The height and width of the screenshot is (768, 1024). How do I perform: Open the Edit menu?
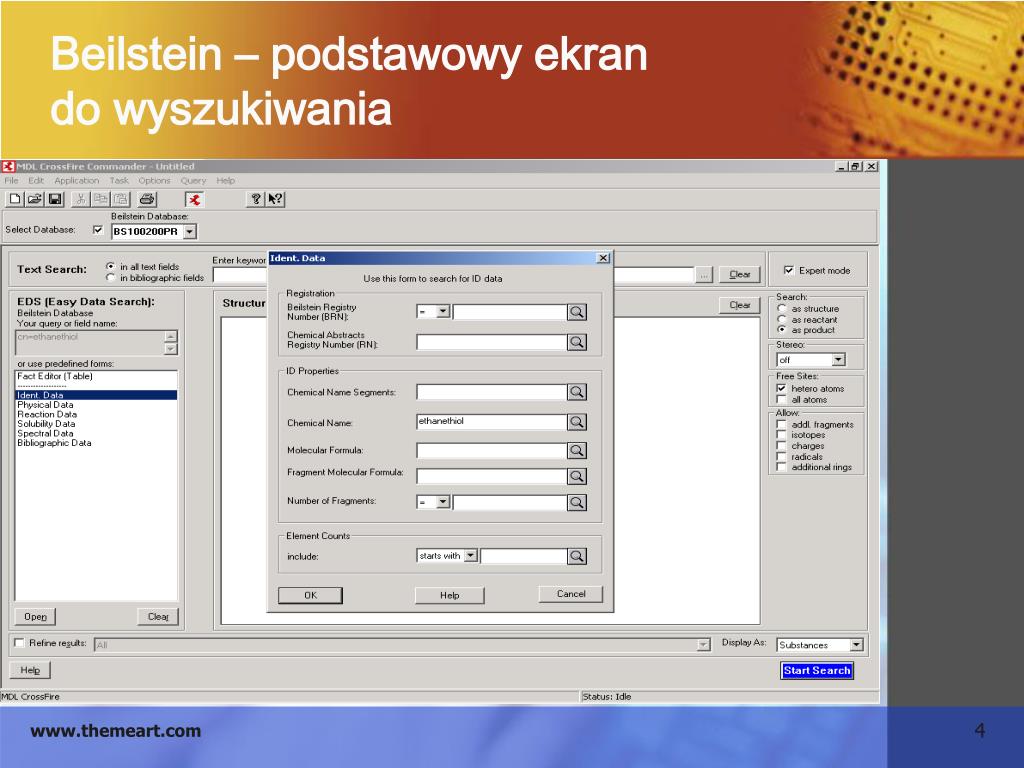pyautogui.click(x=36, y=180)
